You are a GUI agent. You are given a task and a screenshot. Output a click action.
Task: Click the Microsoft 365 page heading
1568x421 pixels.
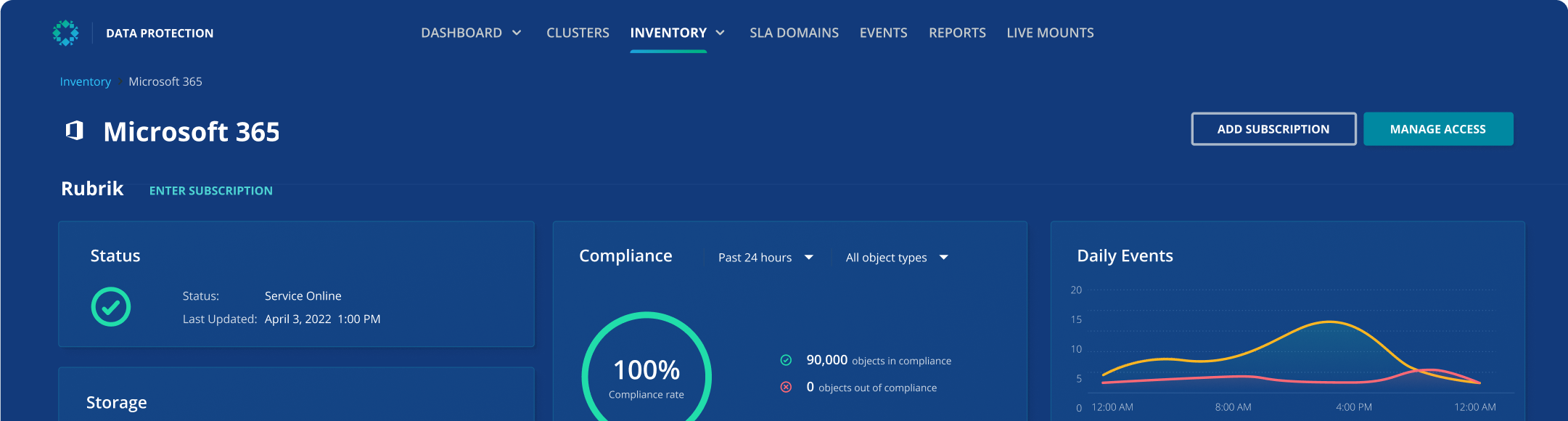[x=192, y=131]
